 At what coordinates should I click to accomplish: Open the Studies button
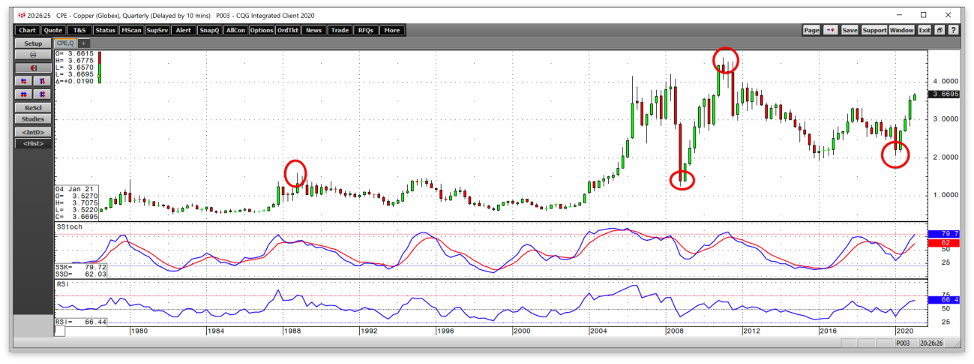point(33,119)
